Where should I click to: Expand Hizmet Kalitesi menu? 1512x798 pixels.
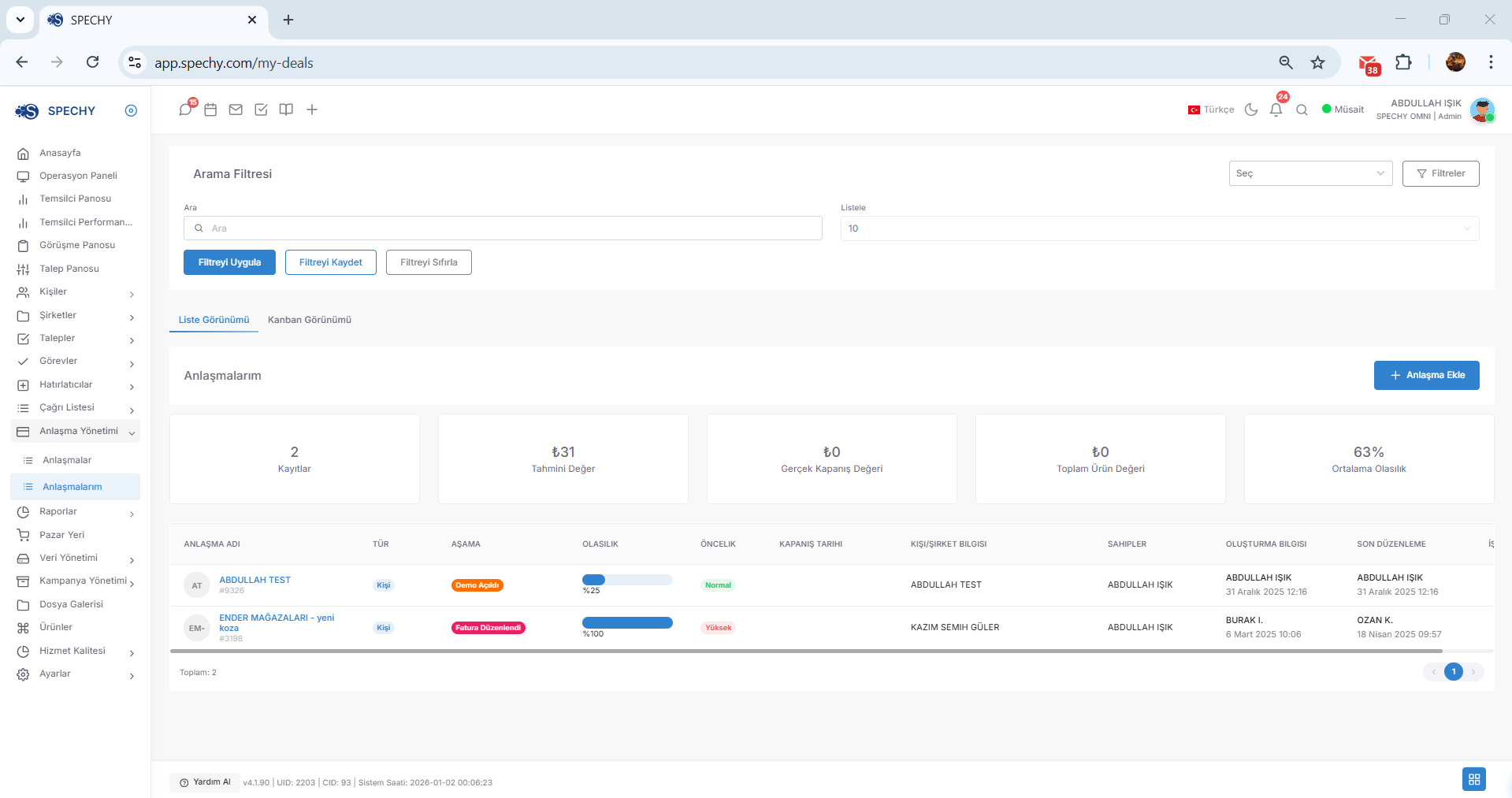75,651
